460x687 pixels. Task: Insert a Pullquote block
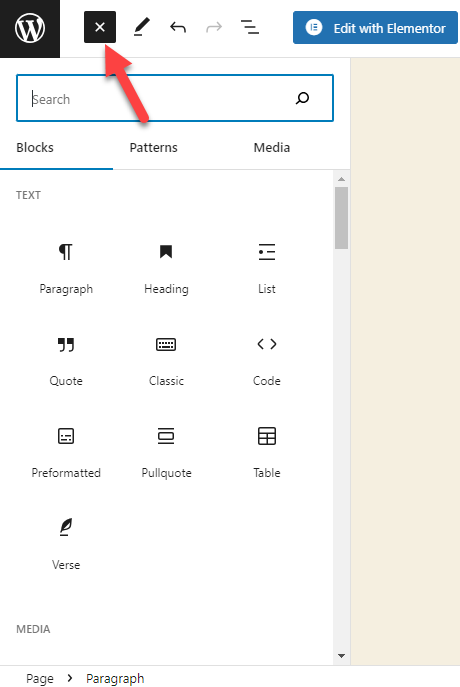point(166,453)
